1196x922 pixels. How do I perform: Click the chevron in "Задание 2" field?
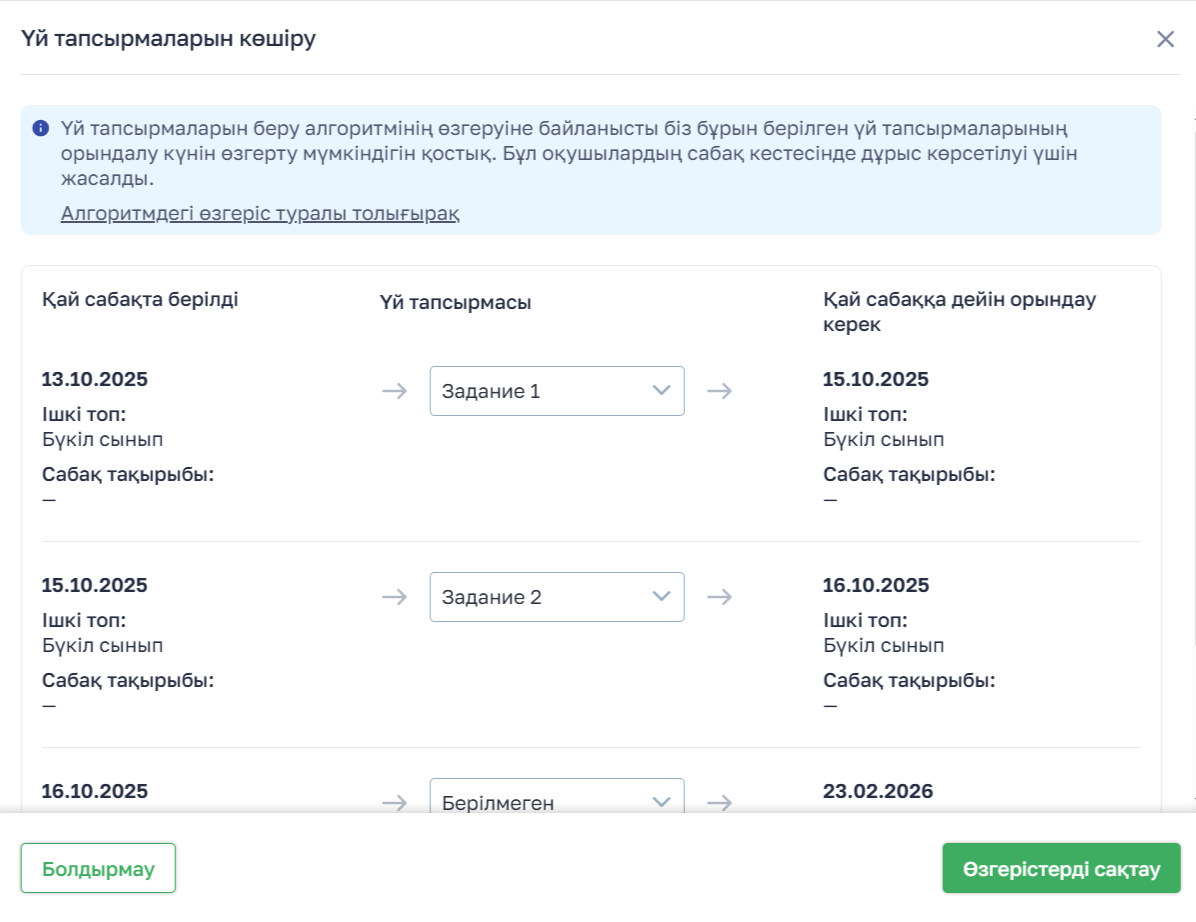click(x=661, y=596)
